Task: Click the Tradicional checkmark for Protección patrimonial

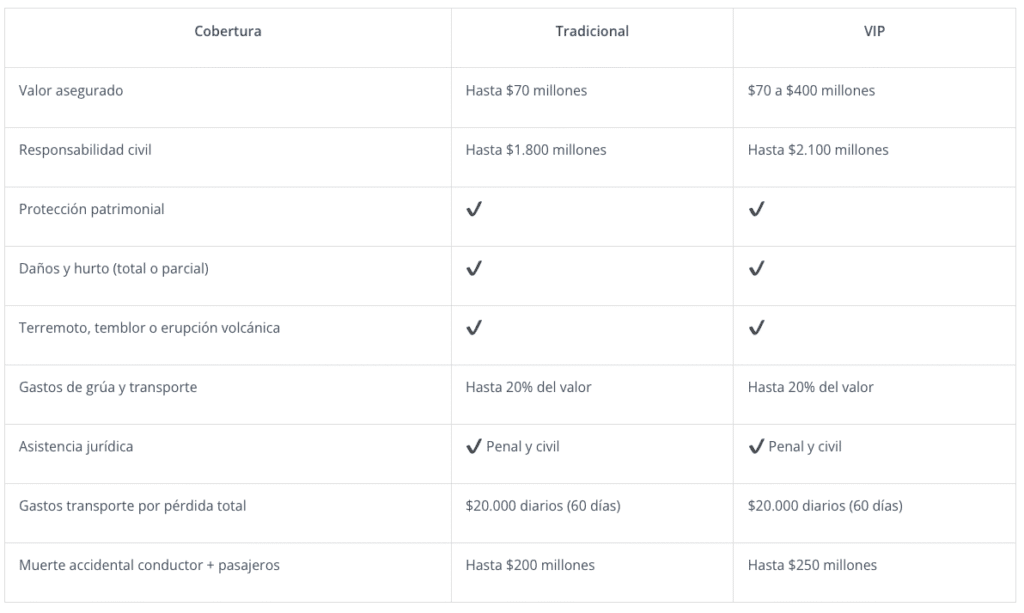Action: [473, 209]
